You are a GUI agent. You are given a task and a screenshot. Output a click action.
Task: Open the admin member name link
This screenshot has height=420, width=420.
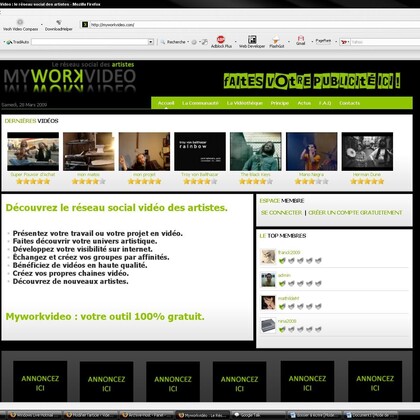coord(284,275)
